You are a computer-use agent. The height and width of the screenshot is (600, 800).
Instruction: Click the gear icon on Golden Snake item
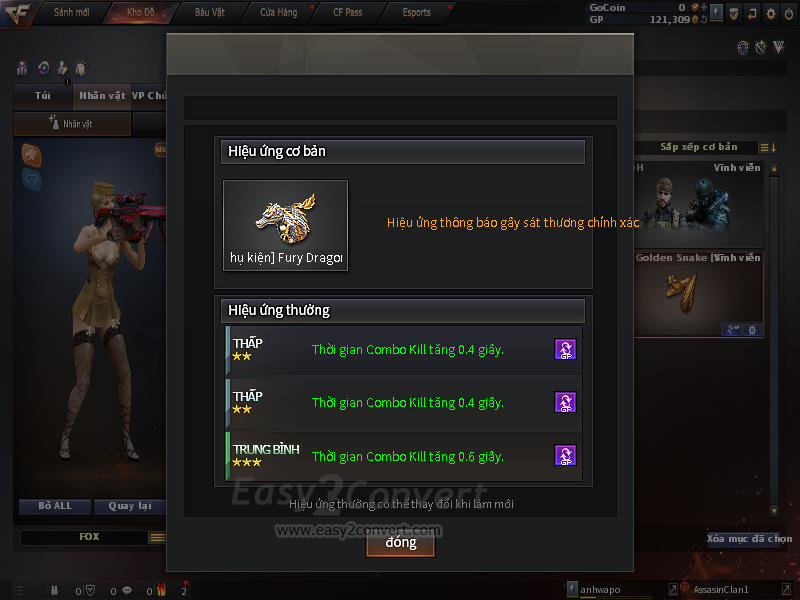[x=752, y=330]
